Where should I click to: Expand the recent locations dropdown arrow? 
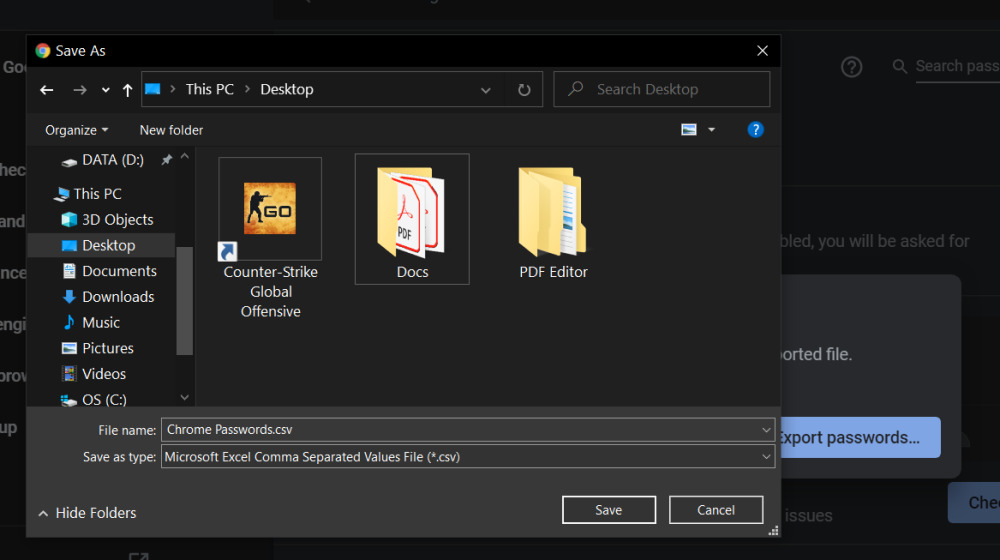(x=105, y=90)
